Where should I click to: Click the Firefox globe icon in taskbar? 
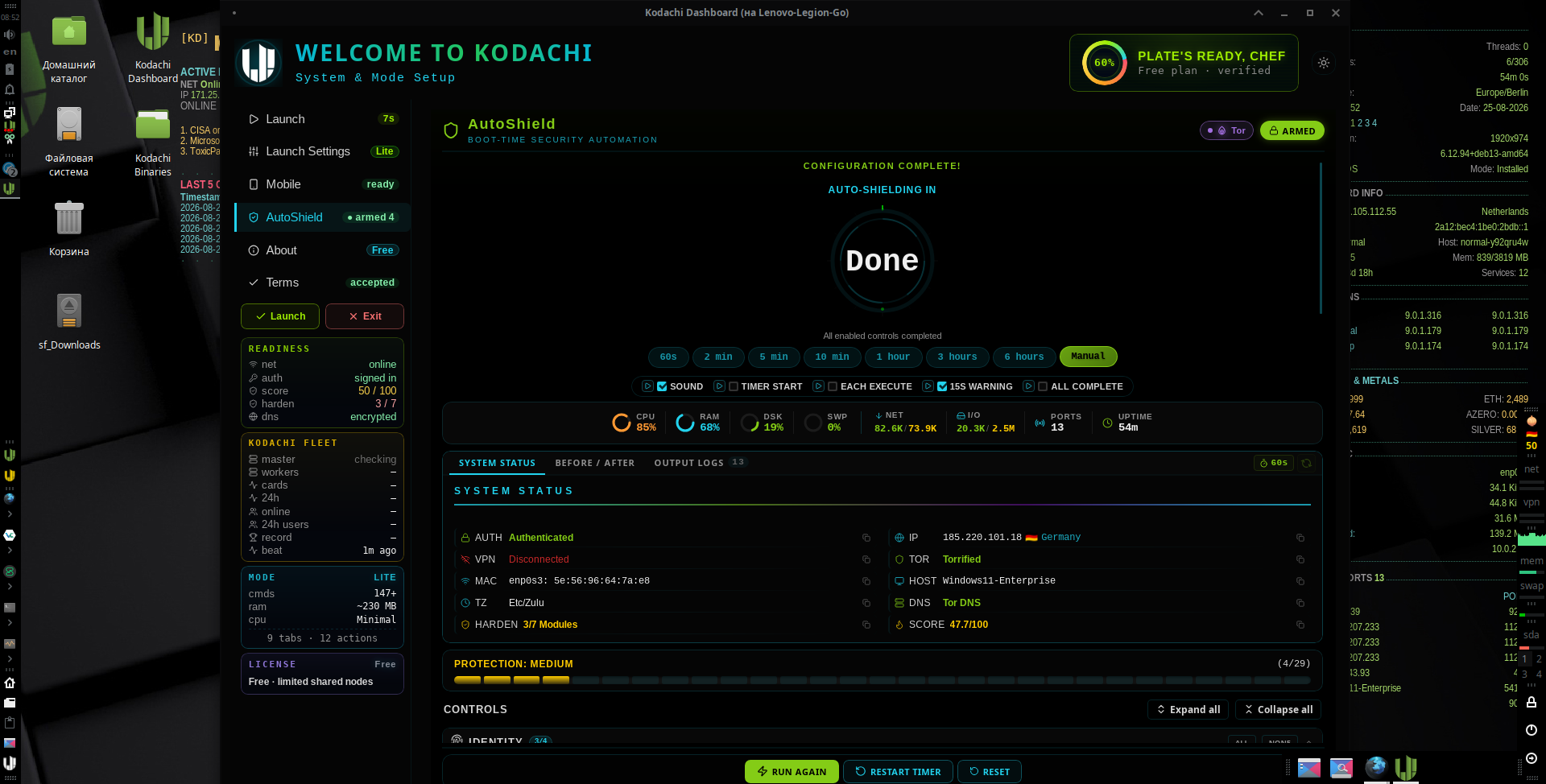pyautogui.click(x=1376, y=767)
